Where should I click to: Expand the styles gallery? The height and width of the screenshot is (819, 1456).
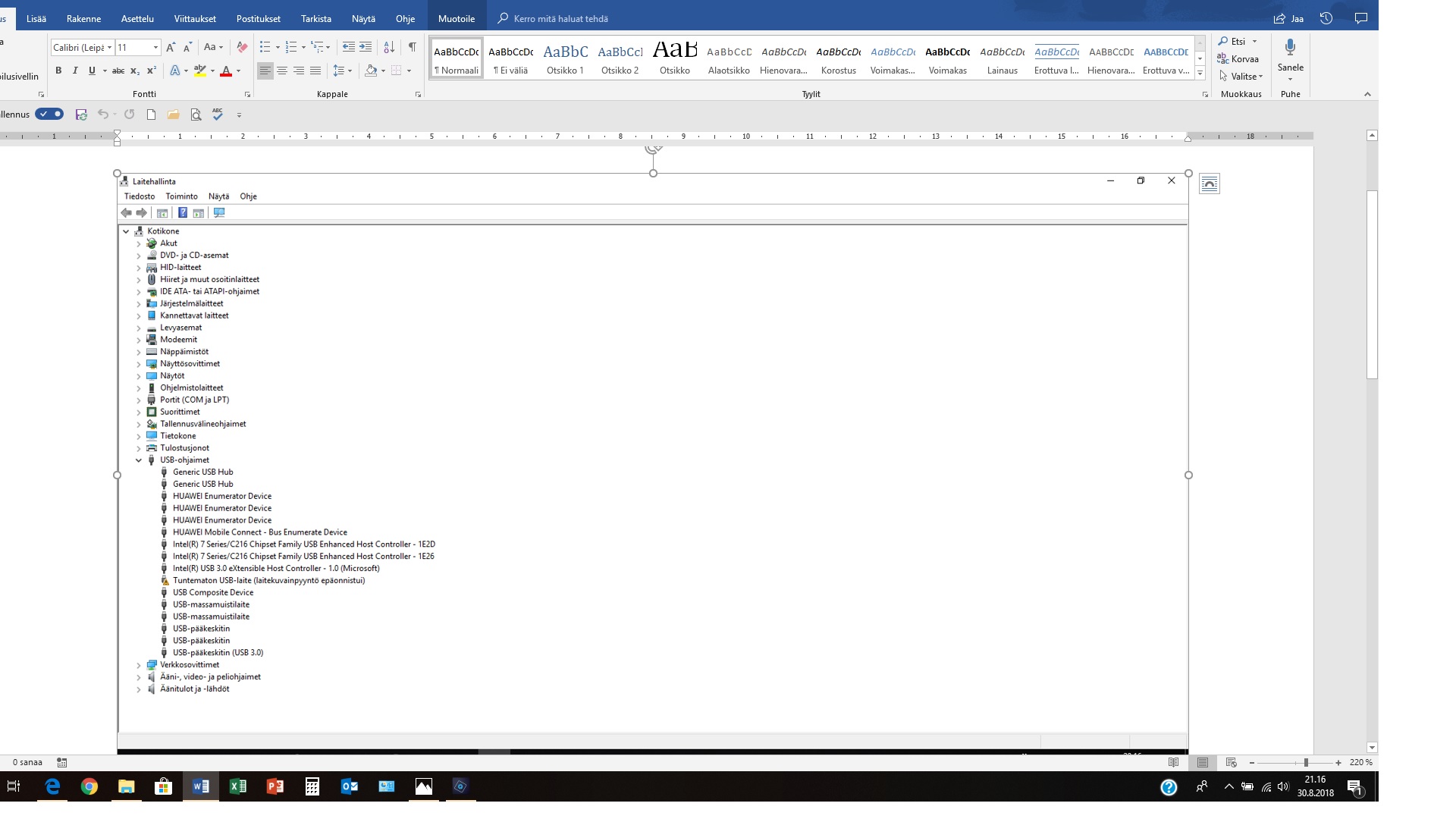click(1200, 74)
